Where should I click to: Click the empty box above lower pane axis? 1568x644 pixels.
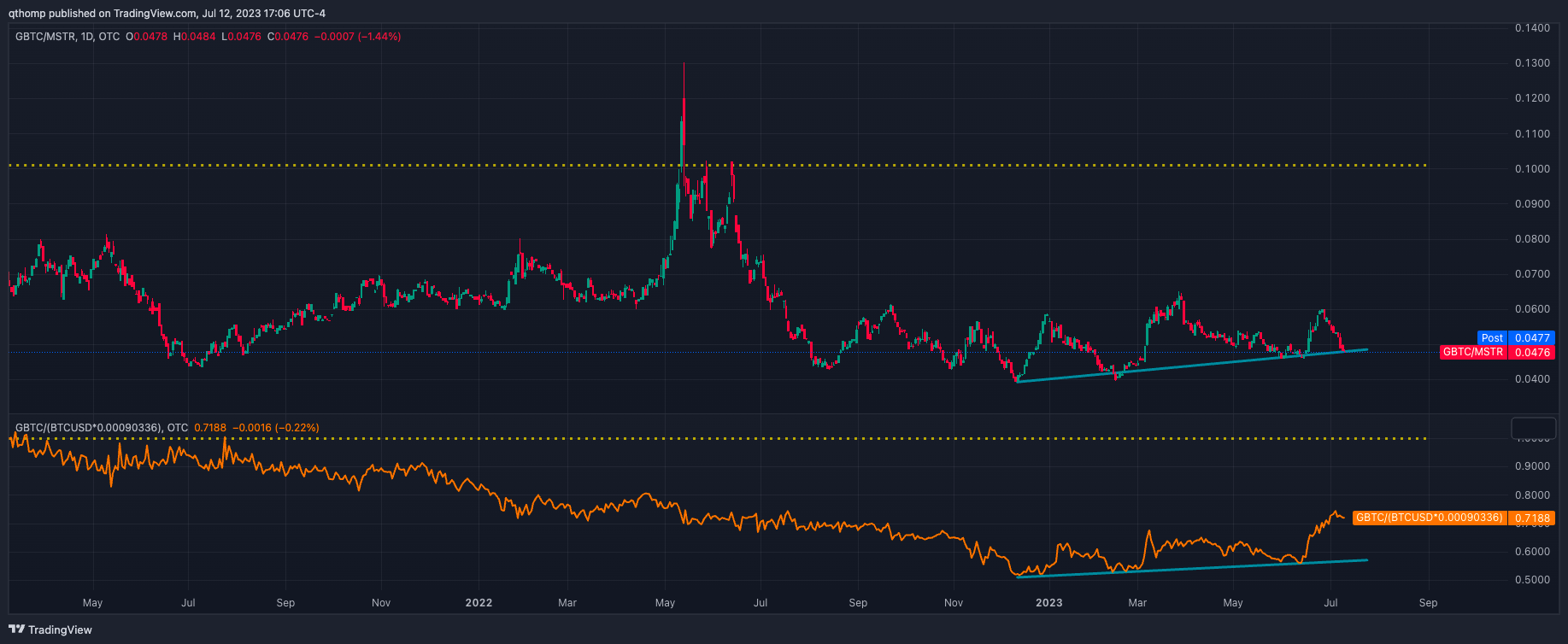tap(1534, 428)
